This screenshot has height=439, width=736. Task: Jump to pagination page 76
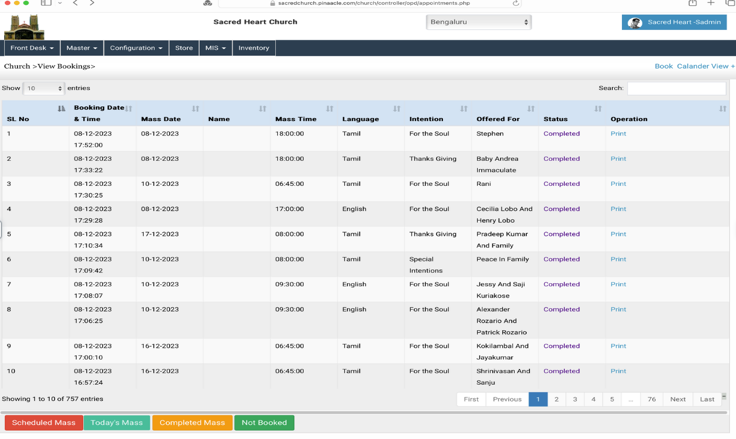click(652, 400)
